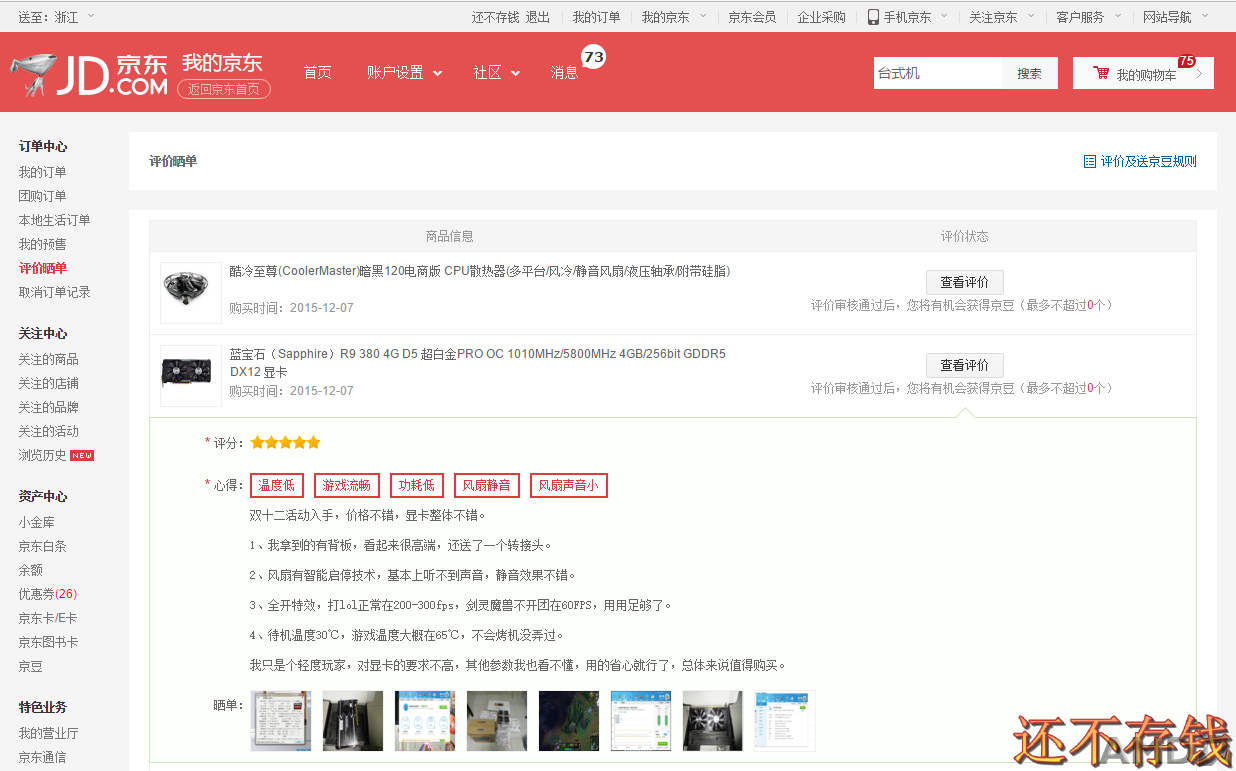Click the message count badge 73
Screen dimensions: 1236x771
coord(594,57)
